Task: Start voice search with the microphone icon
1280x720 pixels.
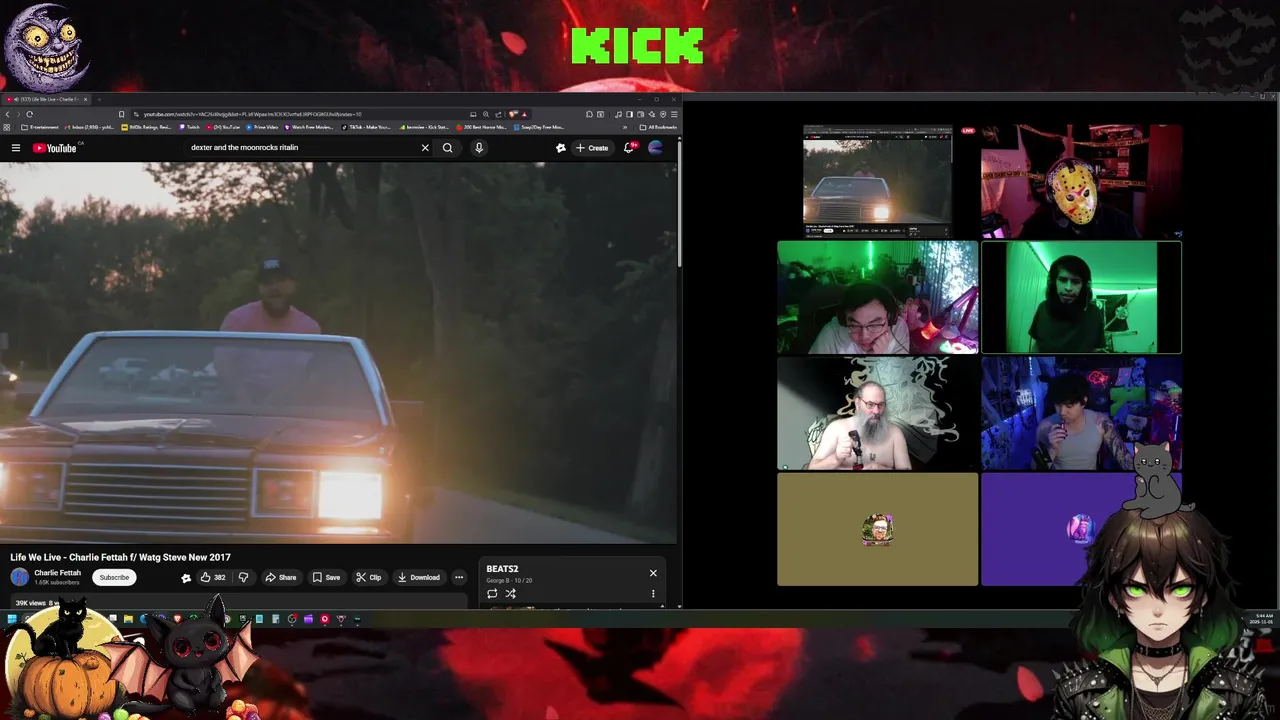Action: (479, 148)
